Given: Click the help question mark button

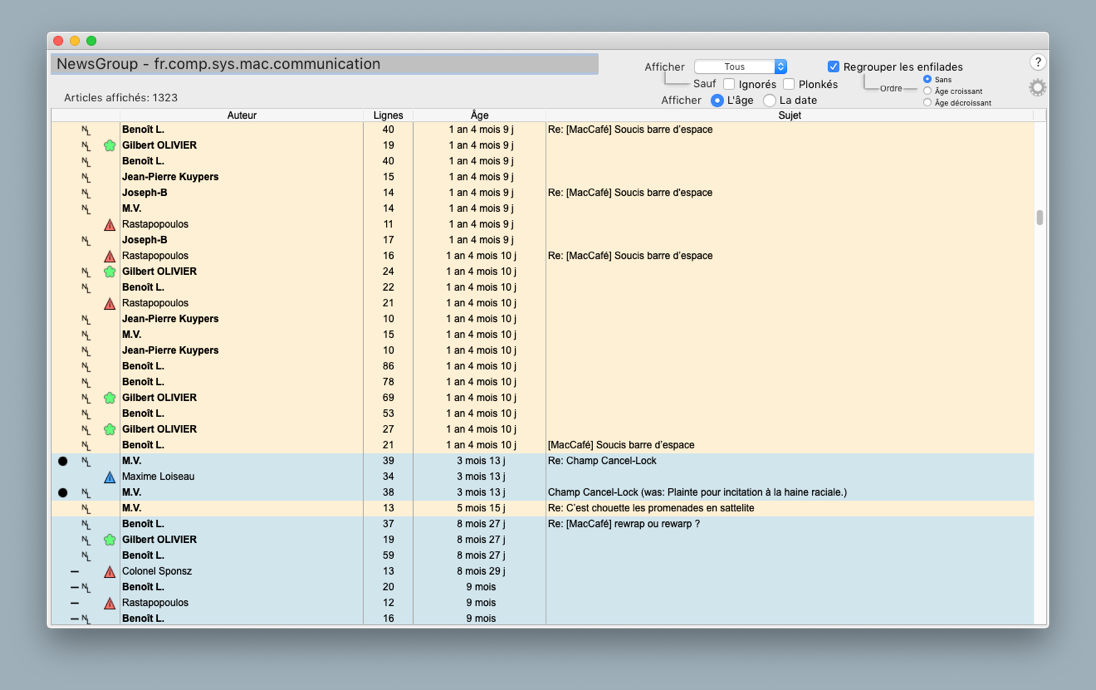Looking at the screenshot, I should (1037, 63).
